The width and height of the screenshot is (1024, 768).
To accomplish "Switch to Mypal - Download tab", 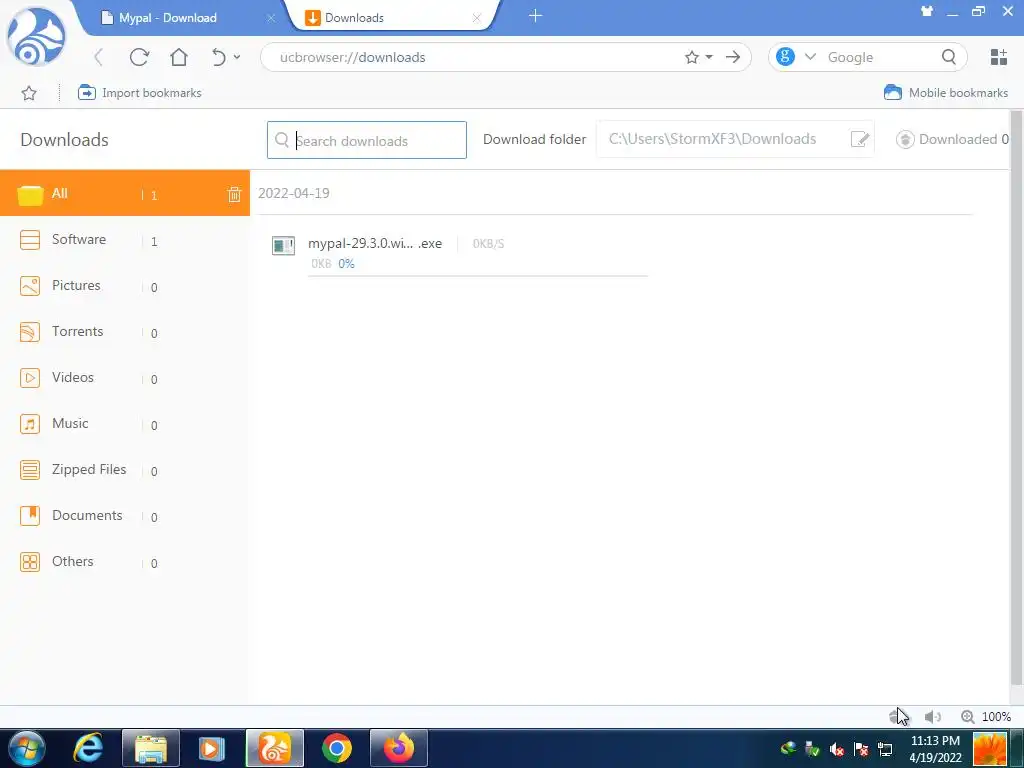I will (x=168, y=18).
